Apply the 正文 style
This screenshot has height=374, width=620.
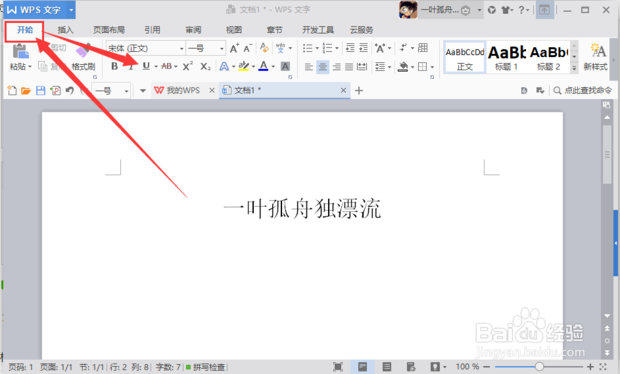tap(465, 57)
